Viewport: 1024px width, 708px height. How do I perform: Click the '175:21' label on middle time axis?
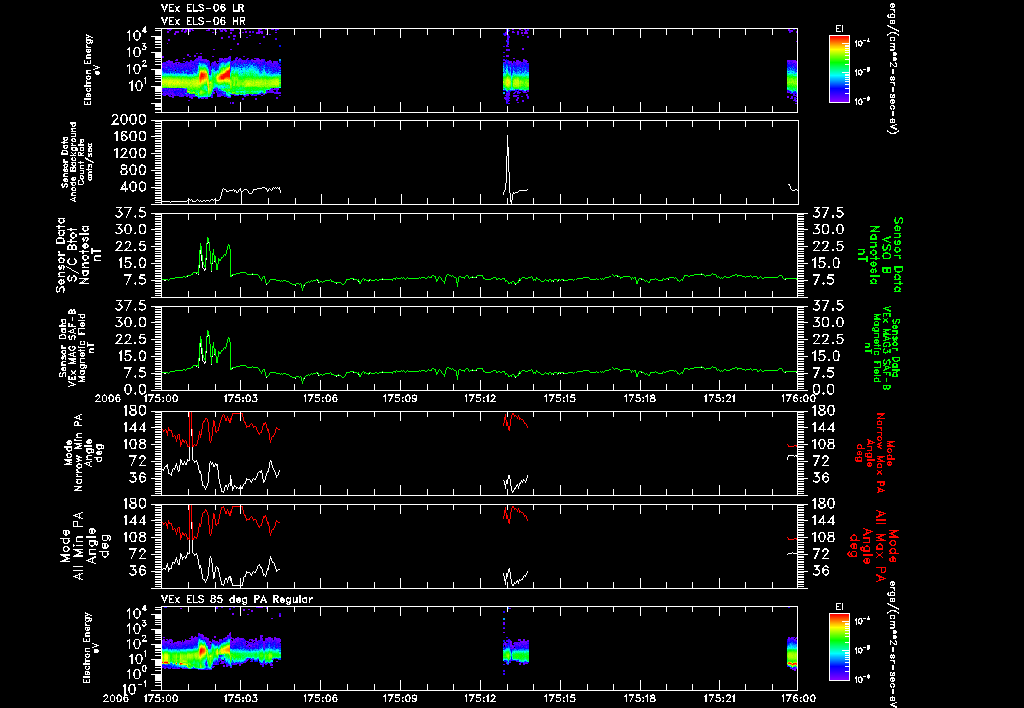tap(719, 397)
